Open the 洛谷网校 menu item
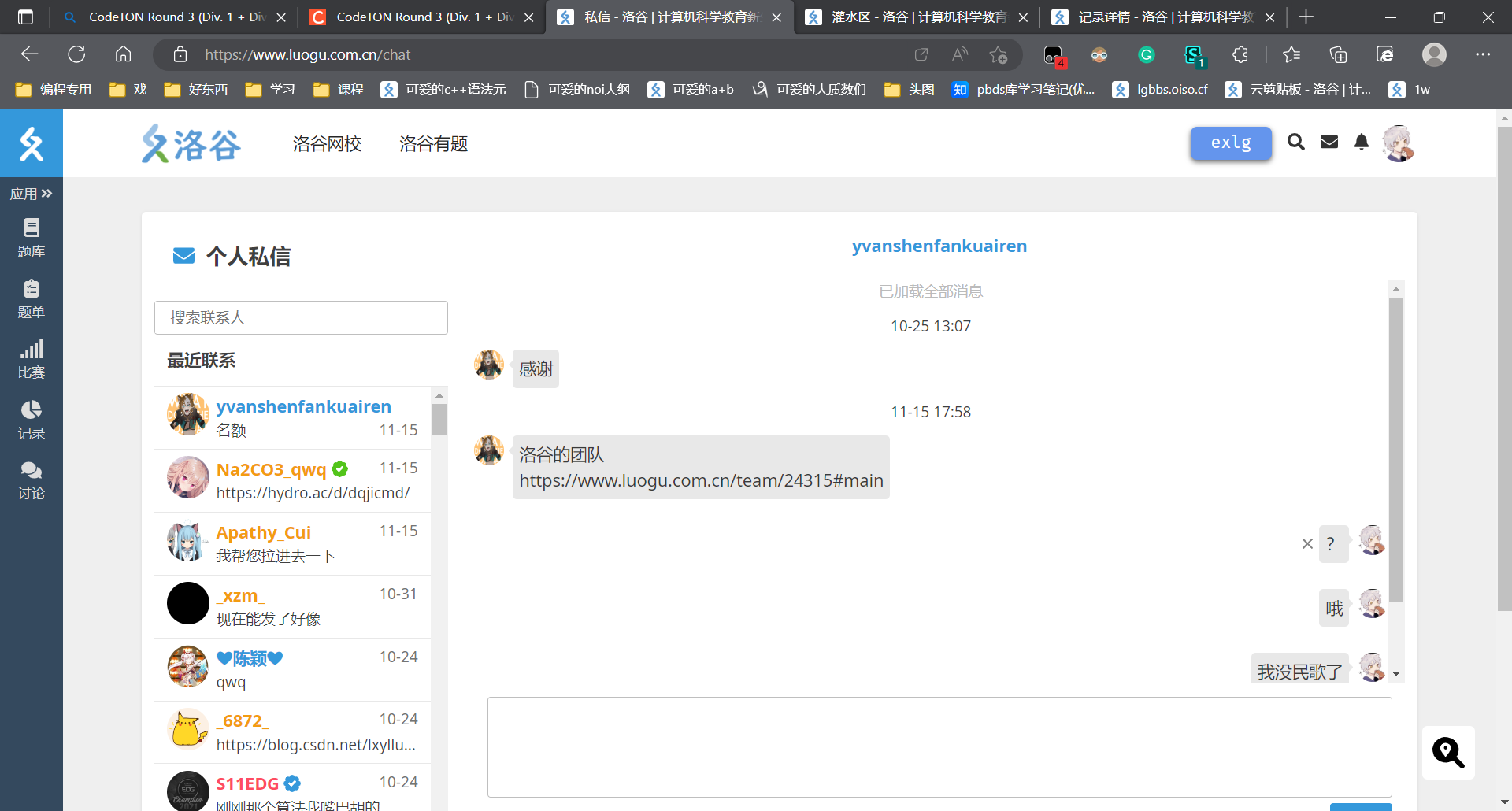This screenshot has height=811, width=1512. (x=327, y=144)
